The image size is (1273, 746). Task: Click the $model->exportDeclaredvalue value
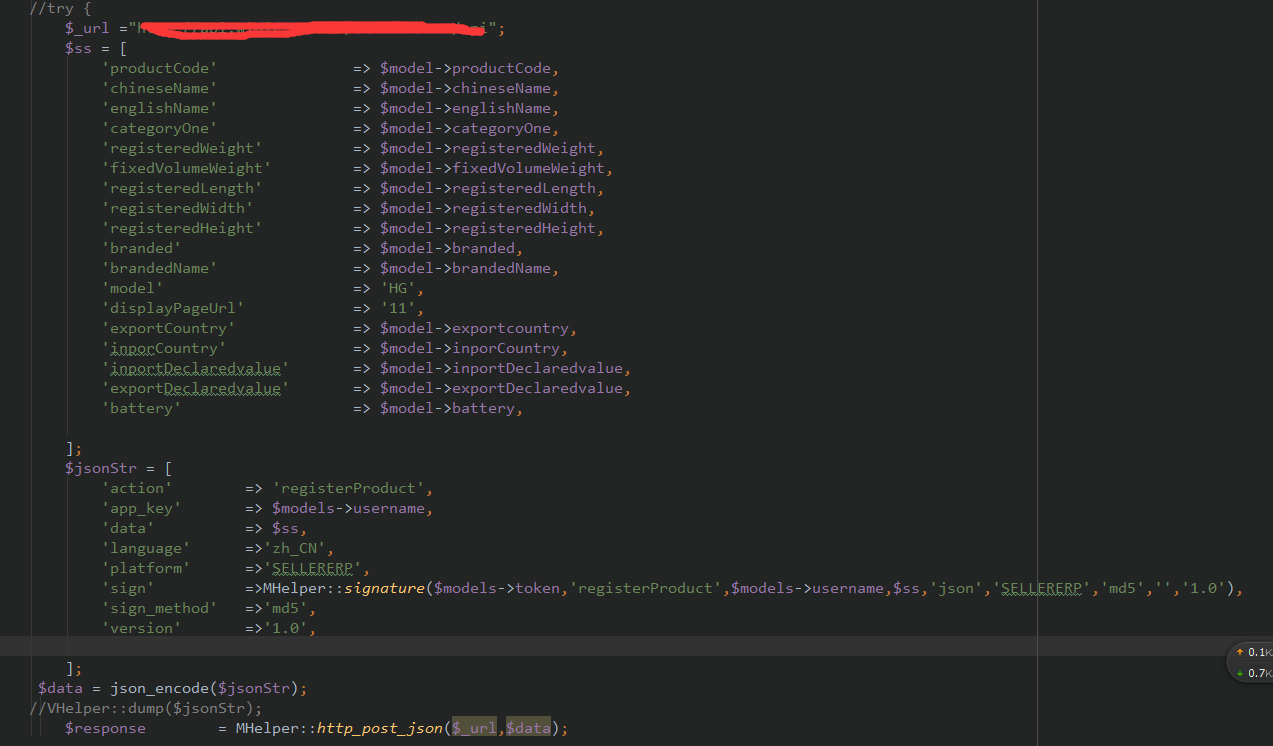501,388
